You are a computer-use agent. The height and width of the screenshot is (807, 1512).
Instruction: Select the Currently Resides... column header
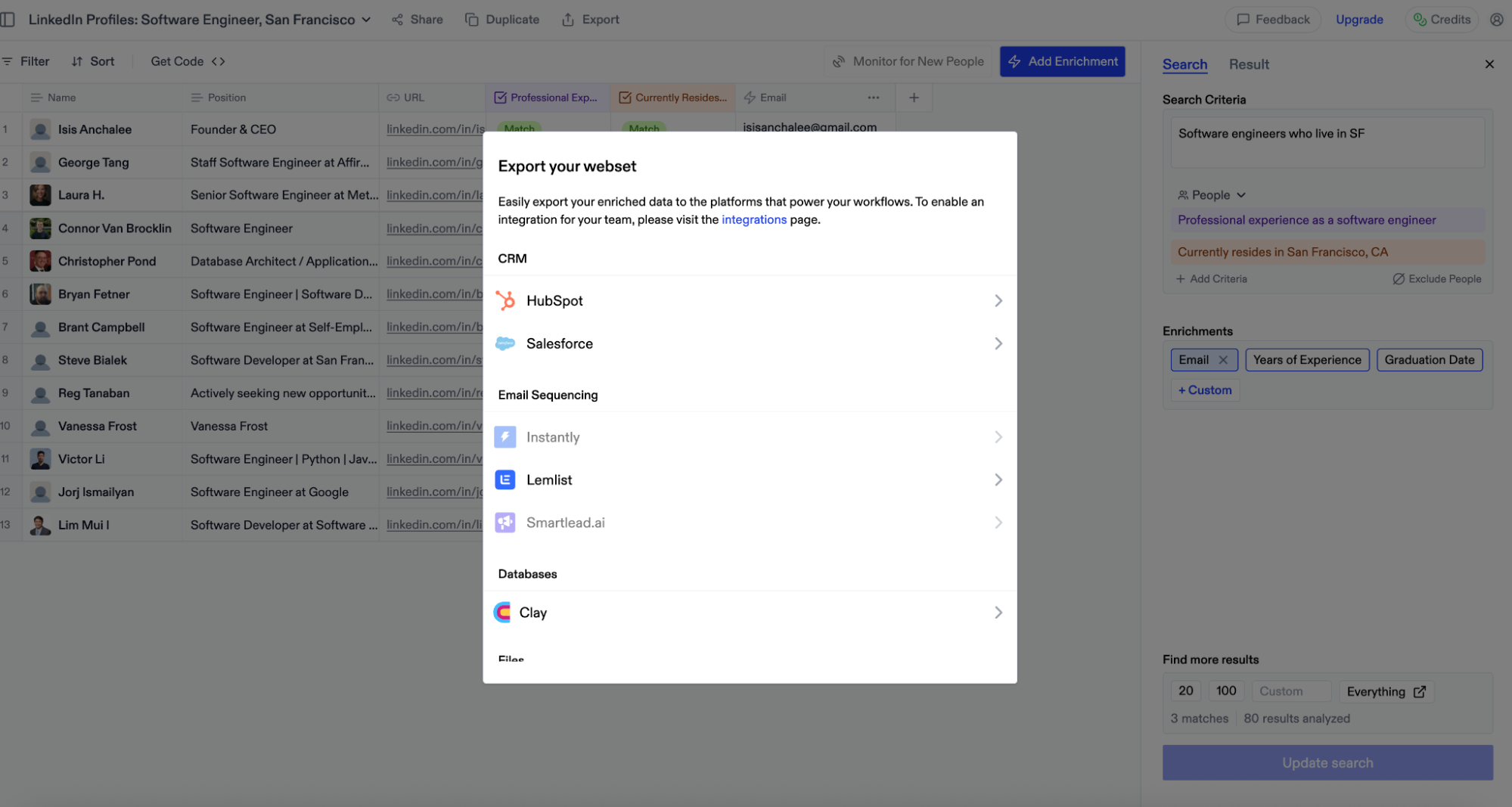point(672,98)
